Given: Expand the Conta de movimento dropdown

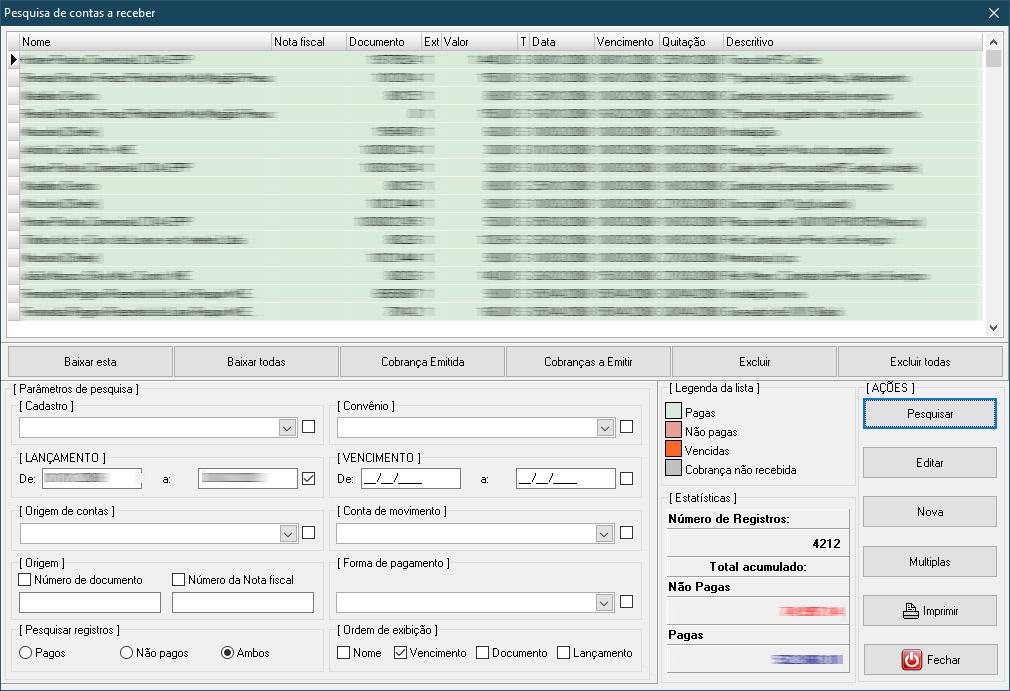Looking at the screenshot, I should tap(604, 533).
